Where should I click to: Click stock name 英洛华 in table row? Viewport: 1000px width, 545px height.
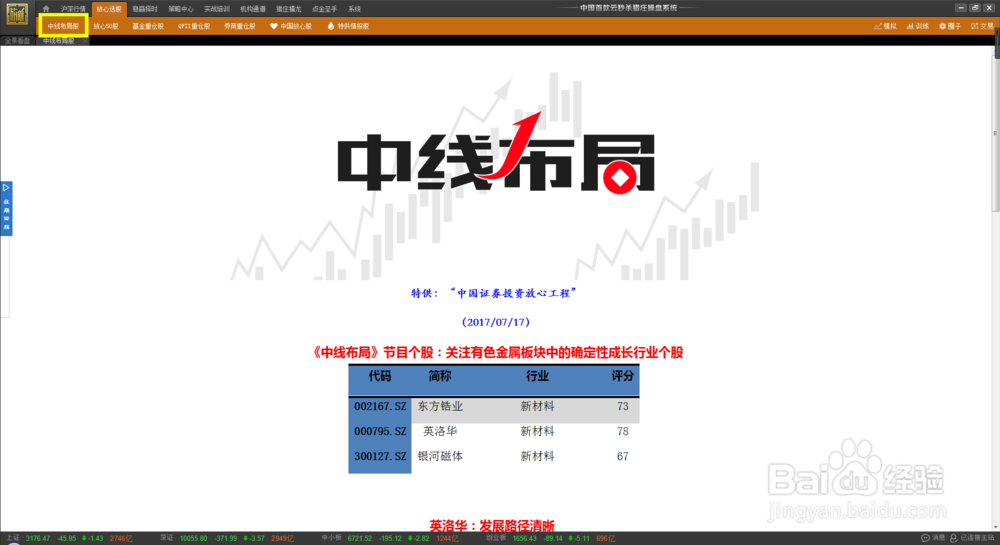pos(440,432)
